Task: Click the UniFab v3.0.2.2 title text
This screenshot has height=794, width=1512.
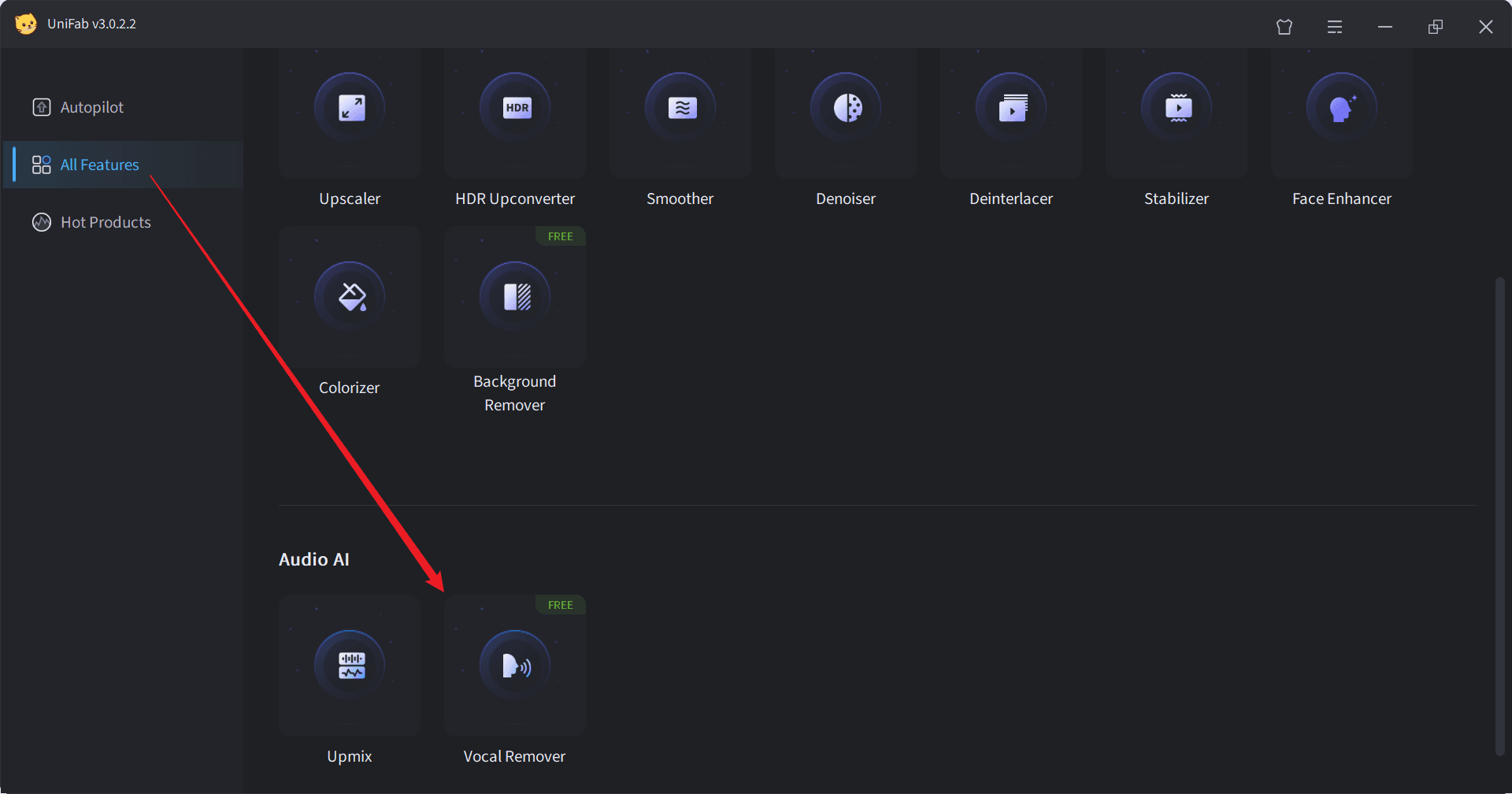Action: [x=91, y=24]
